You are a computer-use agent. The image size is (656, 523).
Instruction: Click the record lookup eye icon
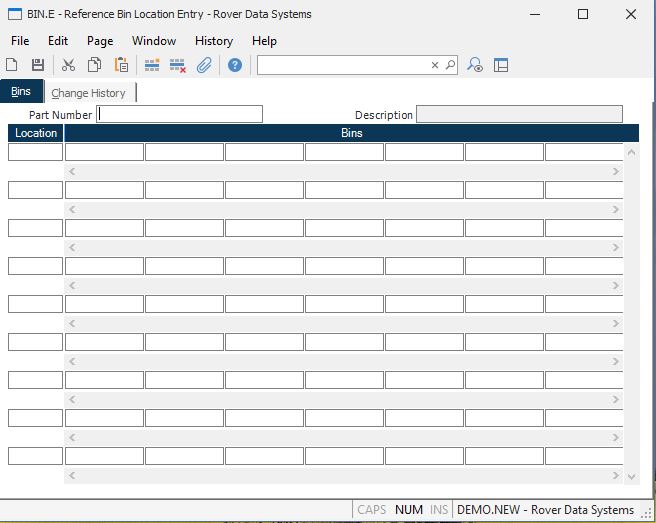click(x=475, y=65)
